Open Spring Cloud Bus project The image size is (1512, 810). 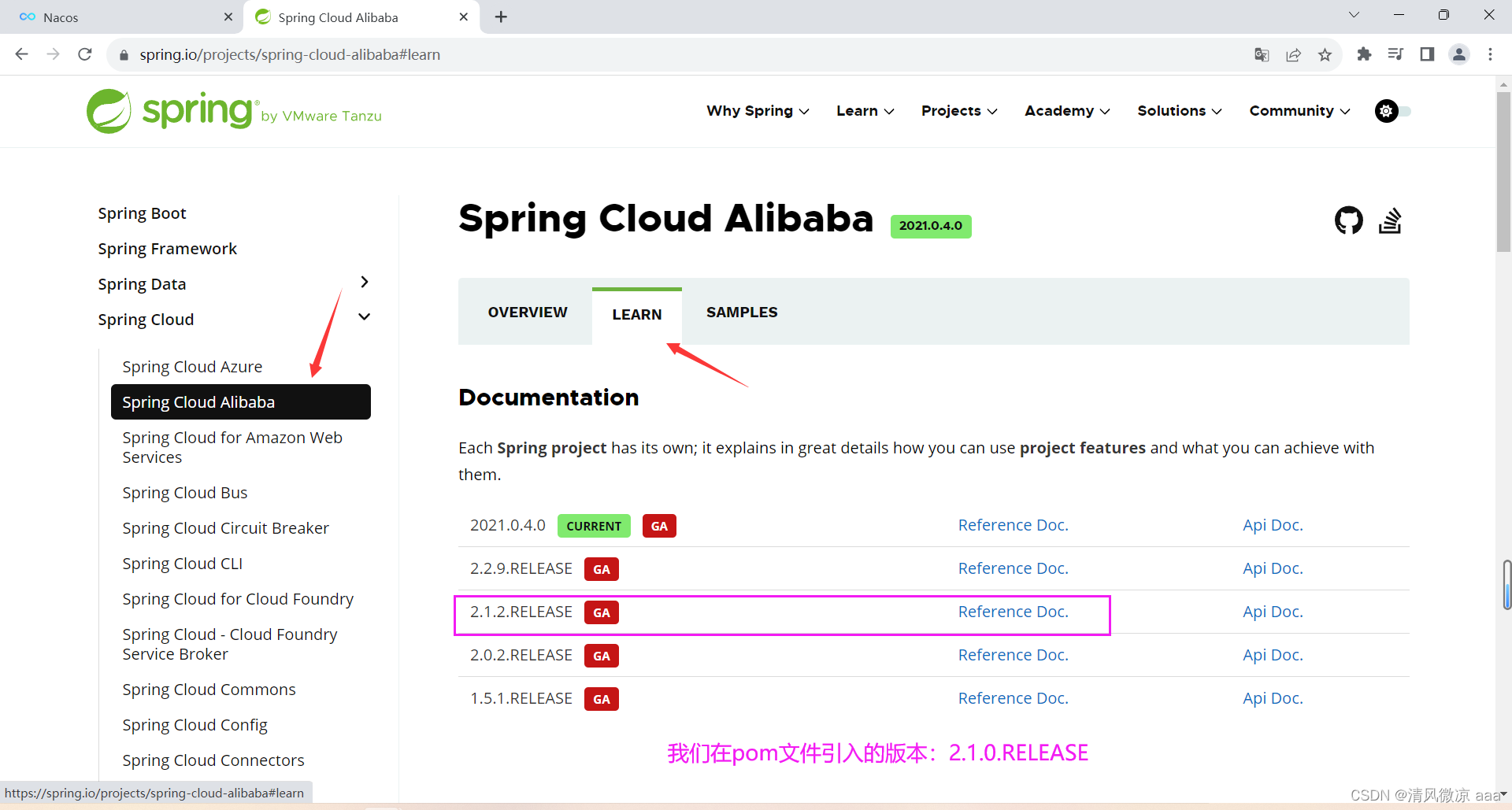(185, 493)
